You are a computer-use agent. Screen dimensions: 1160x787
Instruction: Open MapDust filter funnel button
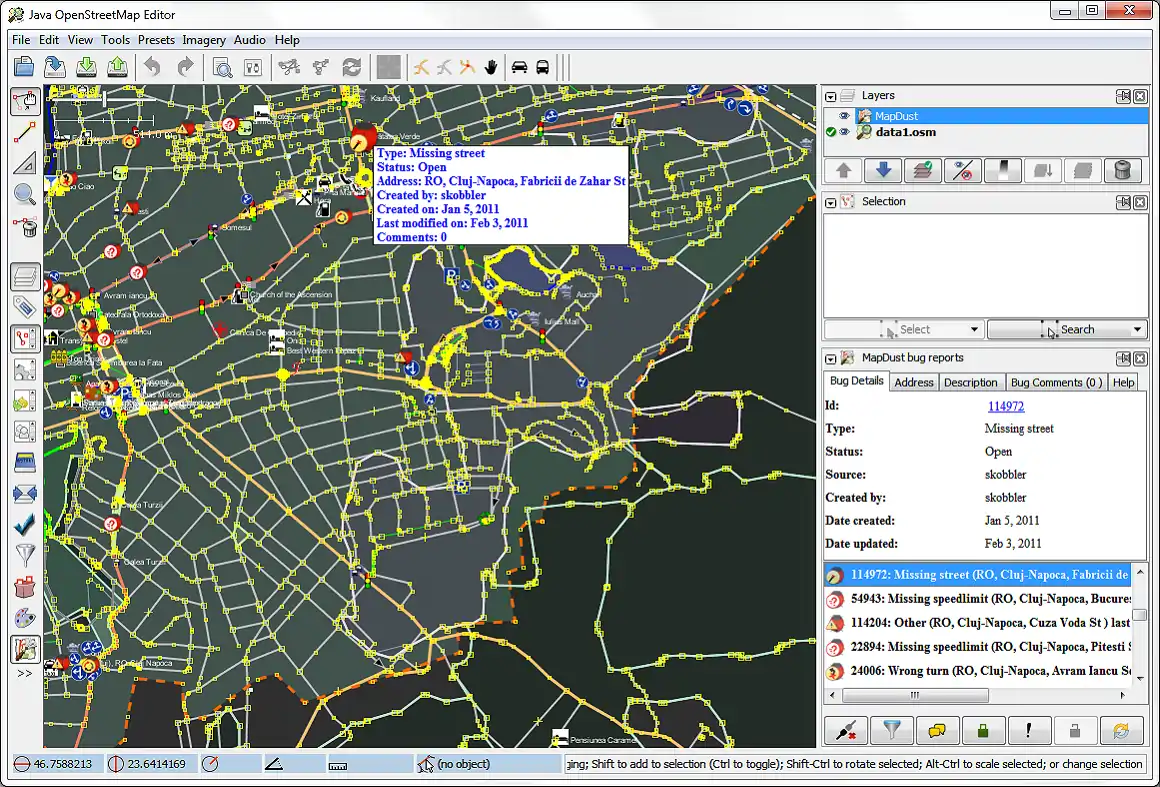pyautogui.click(x=891, y=731)
